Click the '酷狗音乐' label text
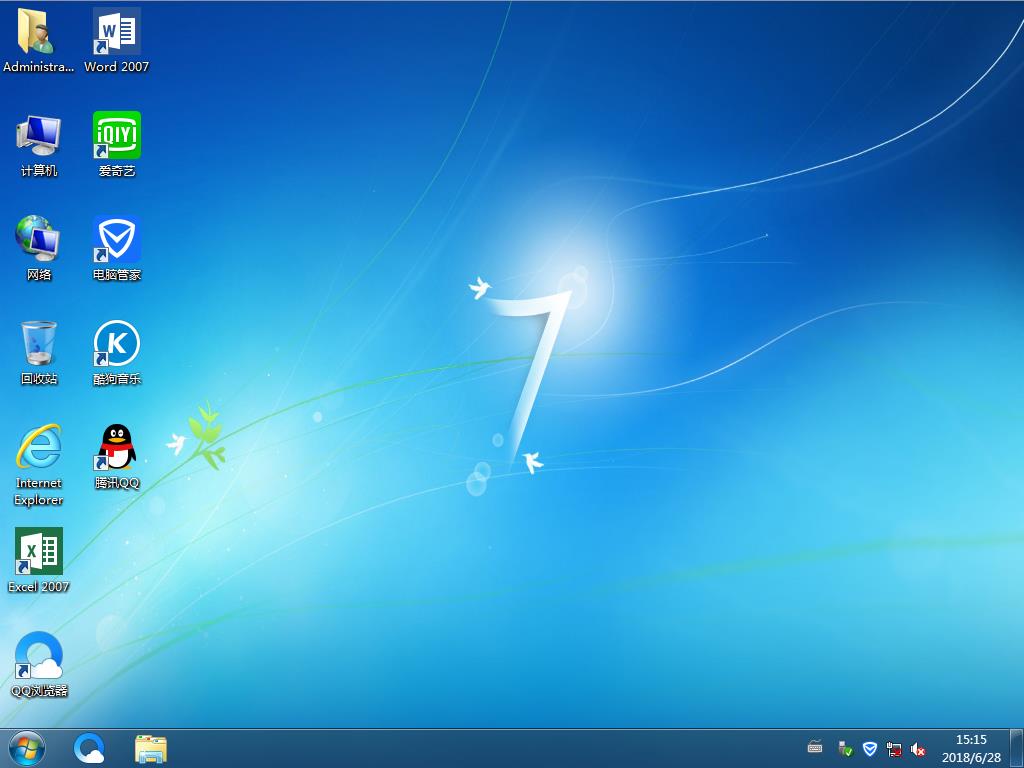Viewport: 1024px width, 768px height. (x=117, y=379)
